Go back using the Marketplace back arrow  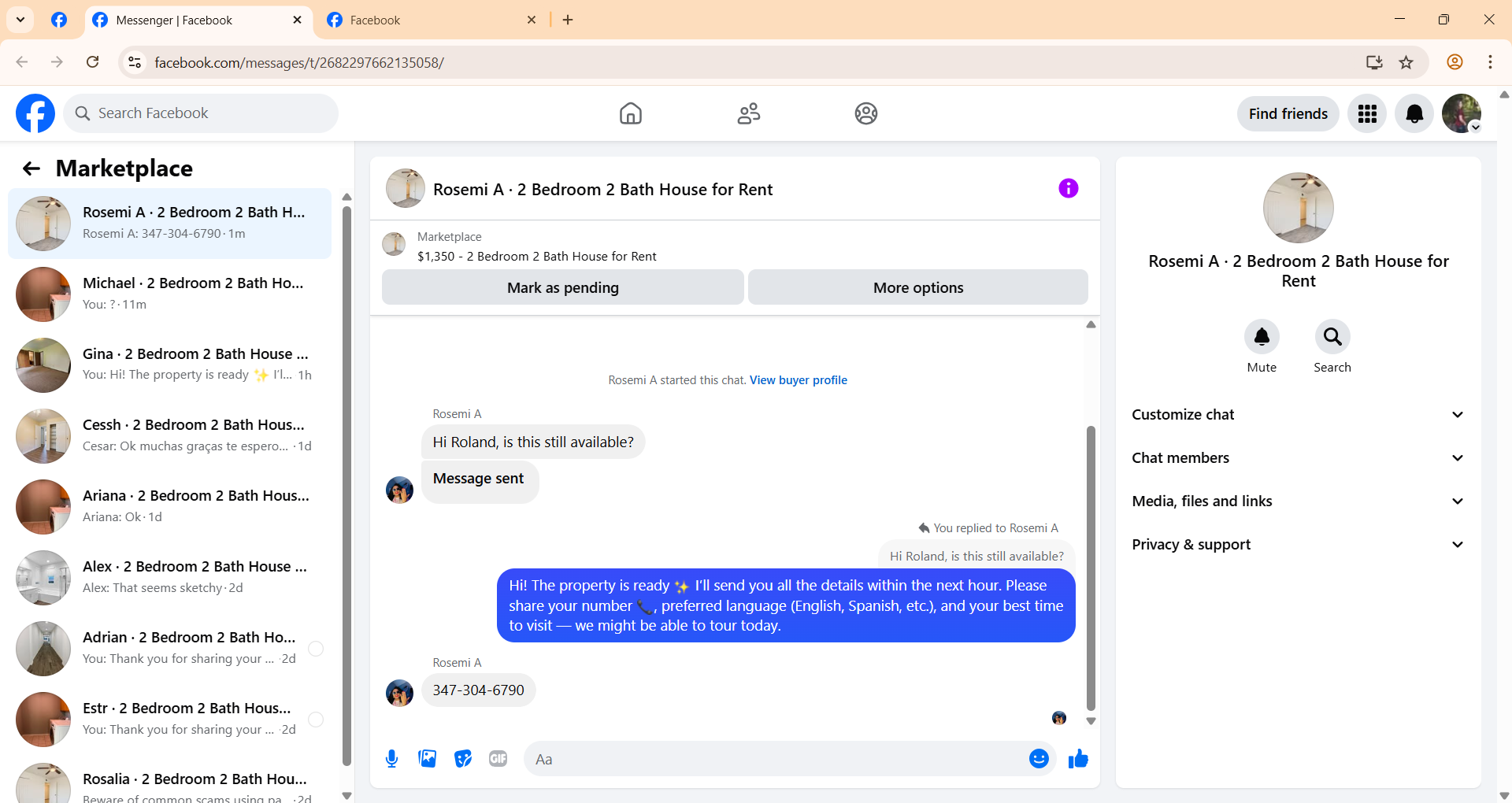coord(31,168)
